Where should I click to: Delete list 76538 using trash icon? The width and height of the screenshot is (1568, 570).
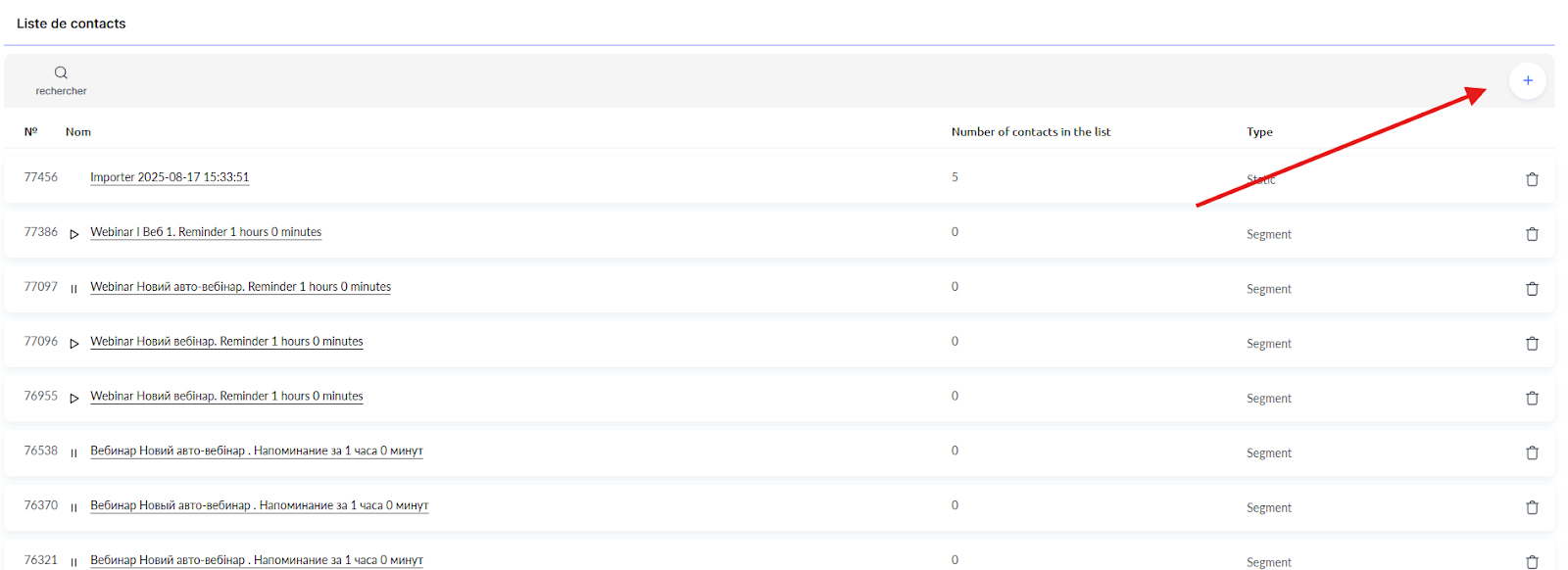tap(1532, 453)
